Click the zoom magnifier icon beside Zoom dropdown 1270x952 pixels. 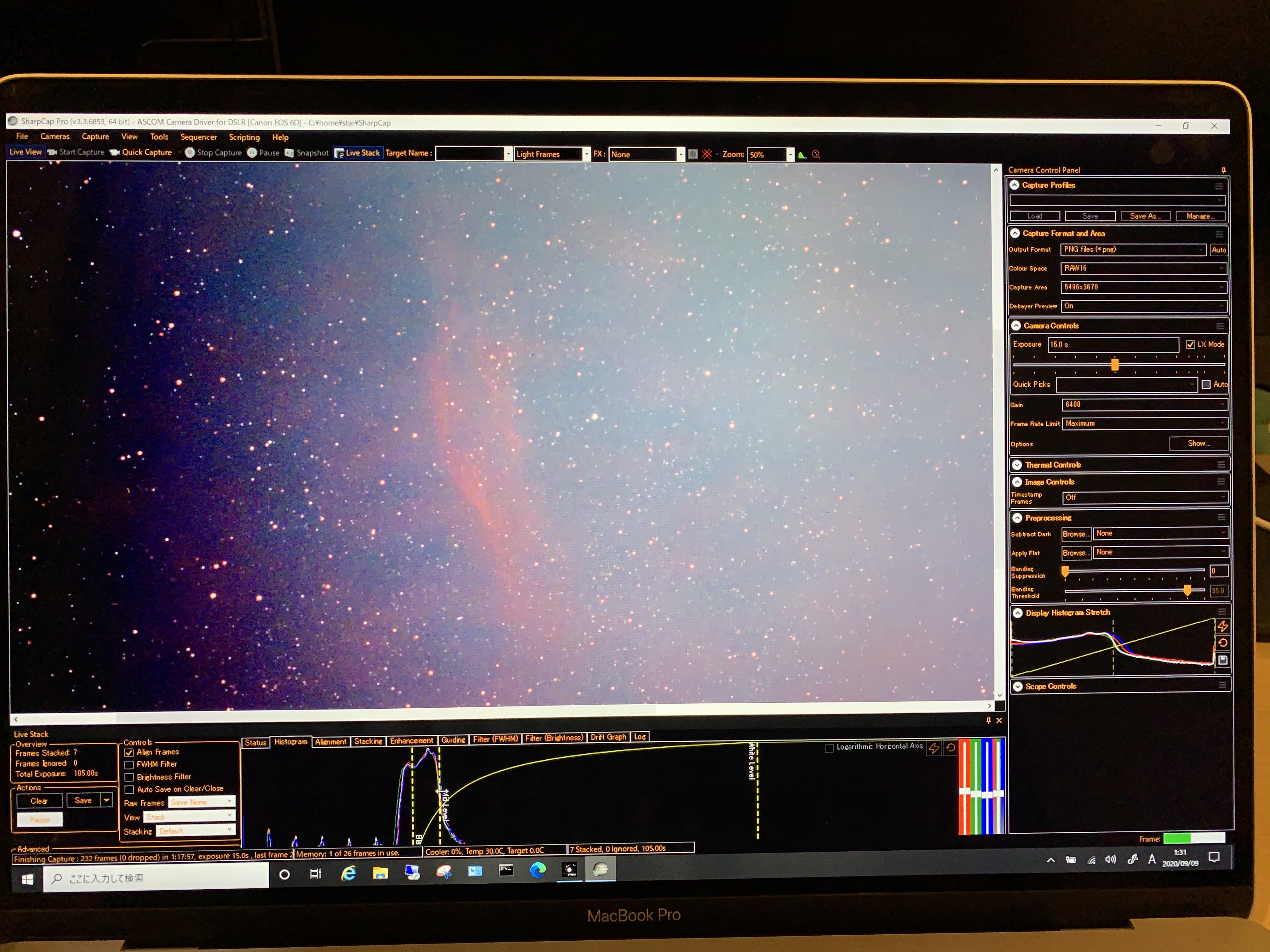[816, 154]
